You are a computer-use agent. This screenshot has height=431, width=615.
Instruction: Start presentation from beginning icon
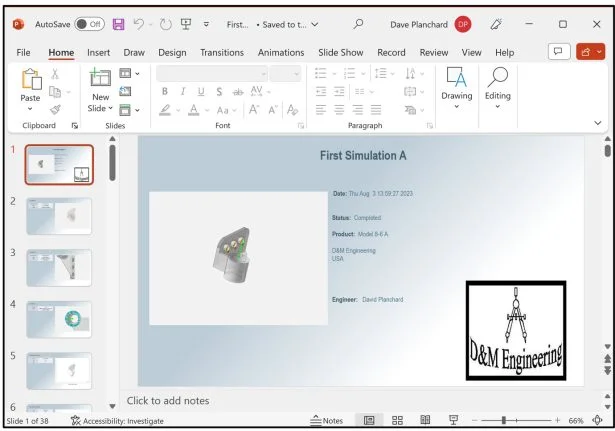coord(186,24)
